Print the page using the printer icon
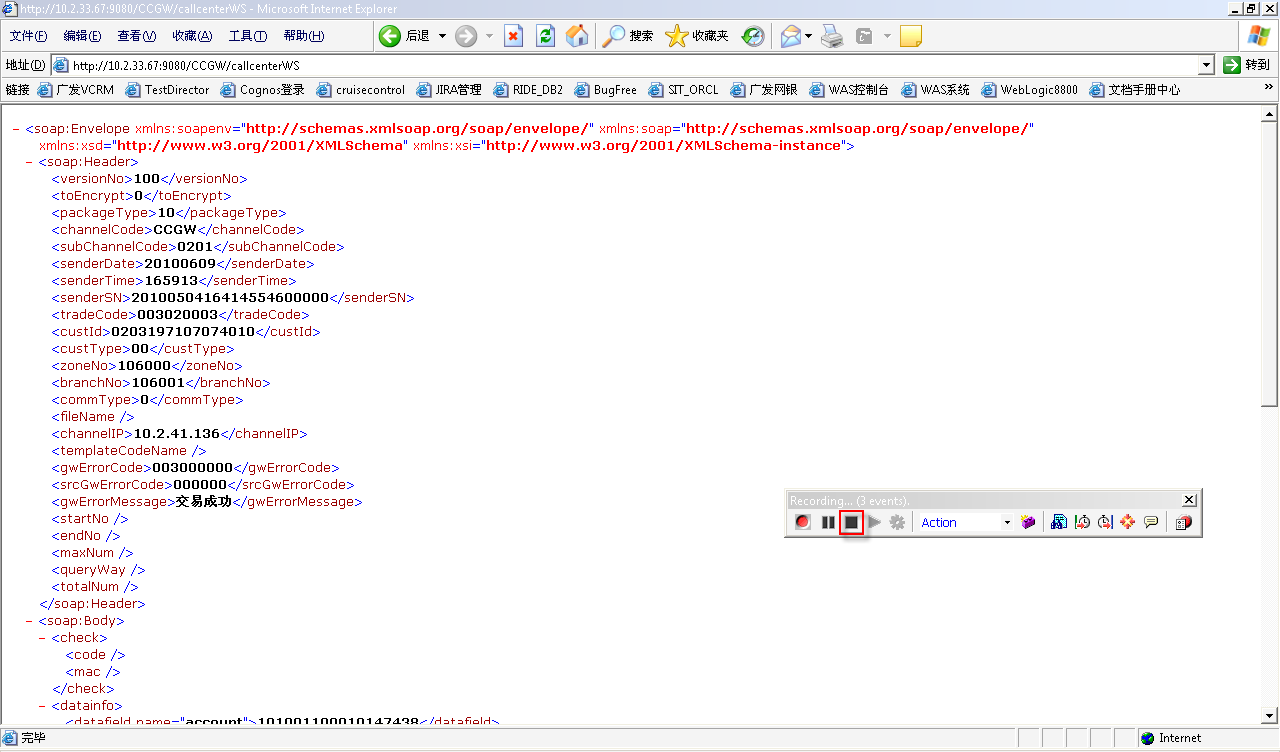This screenshot has width=1280, height=752. coord(832,36)
